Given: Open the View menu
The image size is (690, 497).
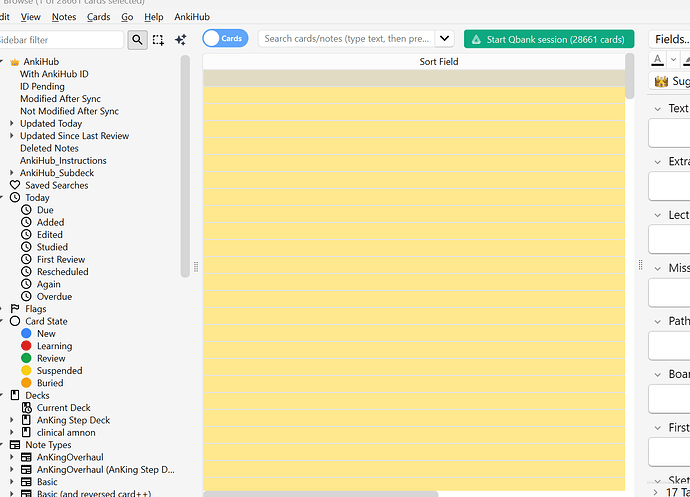Looking at the screenshot, I should 30,17.
